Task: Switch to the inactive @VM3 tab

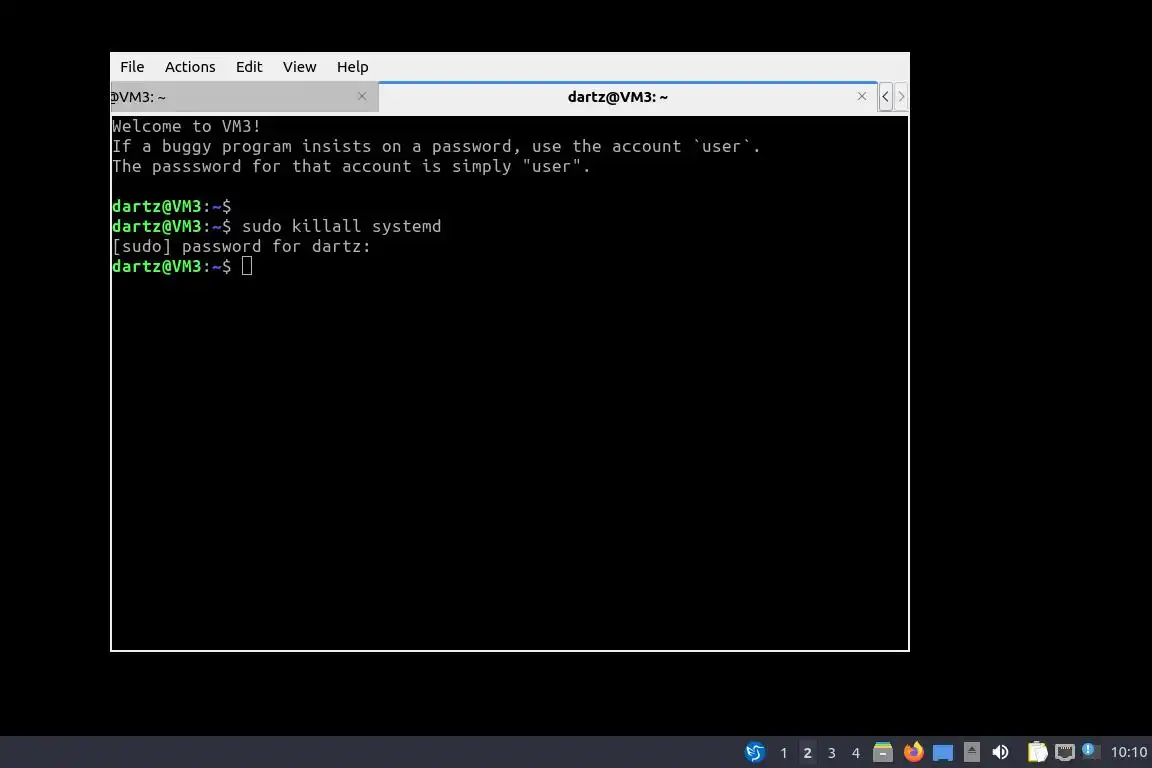Action: (244, 97)
